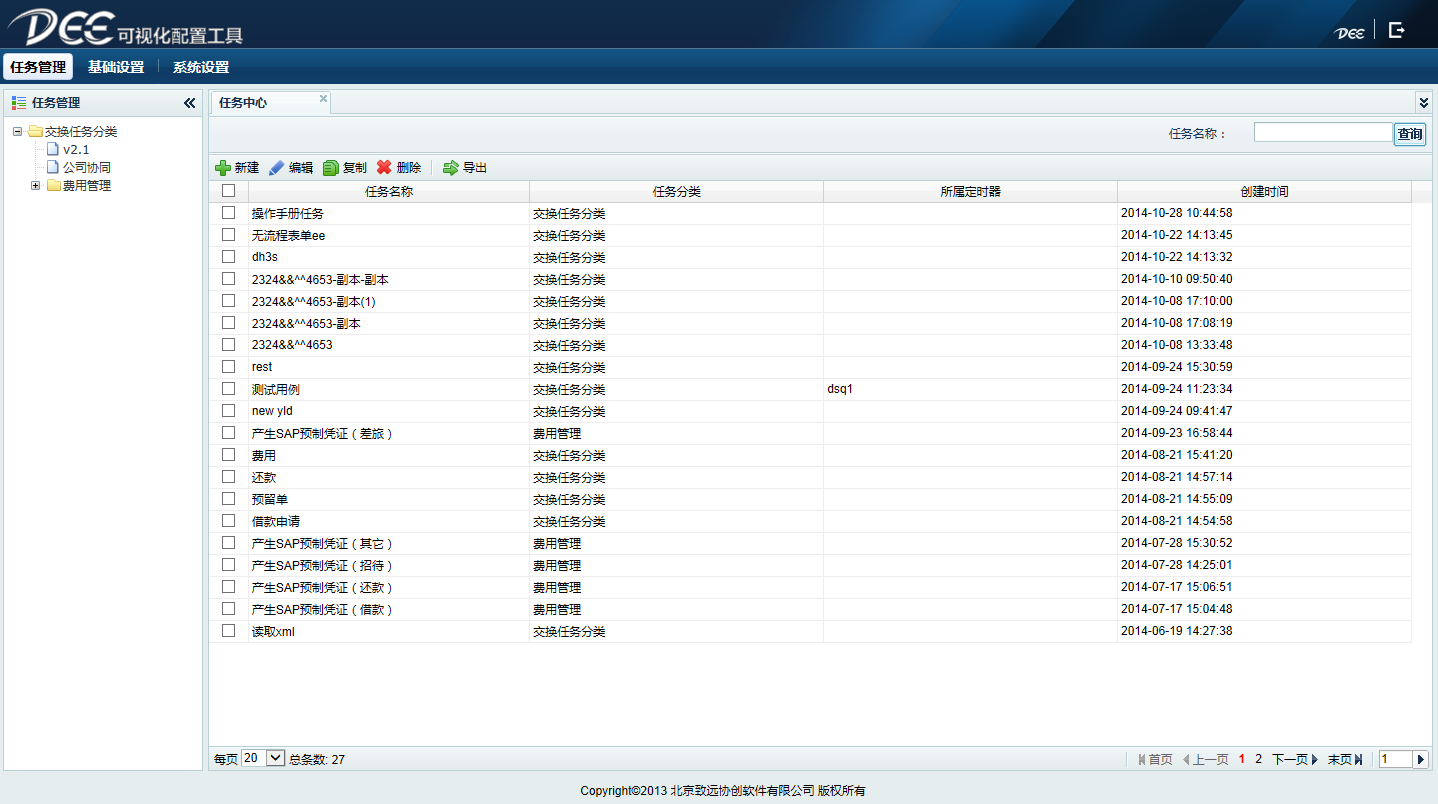This screenshot has width=1438, height=804.
Task: Click the go-to-page arrow icon
Action: pyautogui.click(x=1421, y=759)
